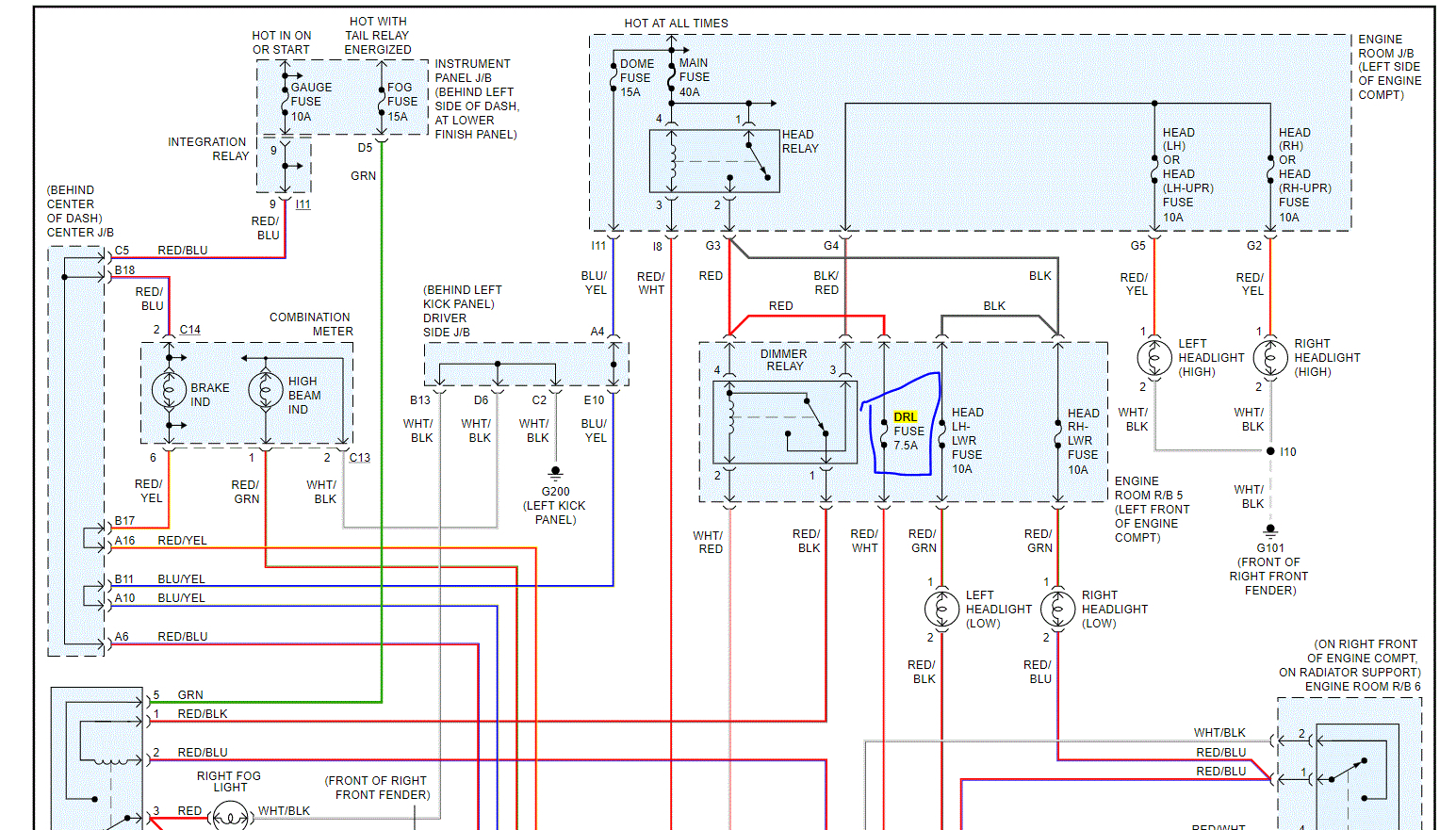Click connector pin label D5

[x=365, y=148]
